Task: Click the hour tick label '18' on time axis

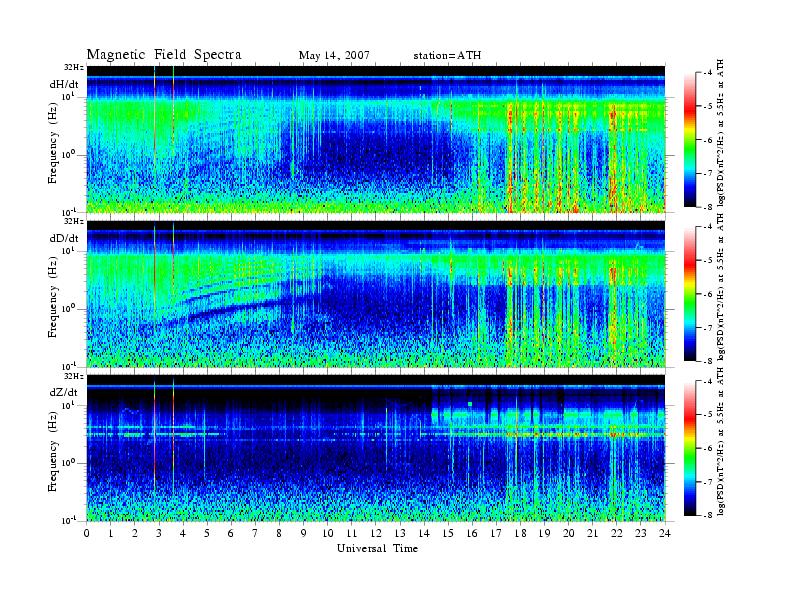Action: pos(520,533)
